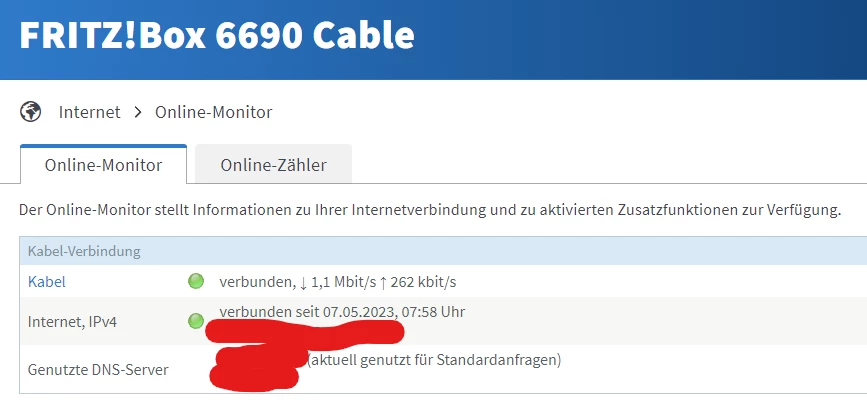Click the redacted DNS server entry
This screenshot has width=867, height=408.
pyautogui.click(x=258, y=368)
